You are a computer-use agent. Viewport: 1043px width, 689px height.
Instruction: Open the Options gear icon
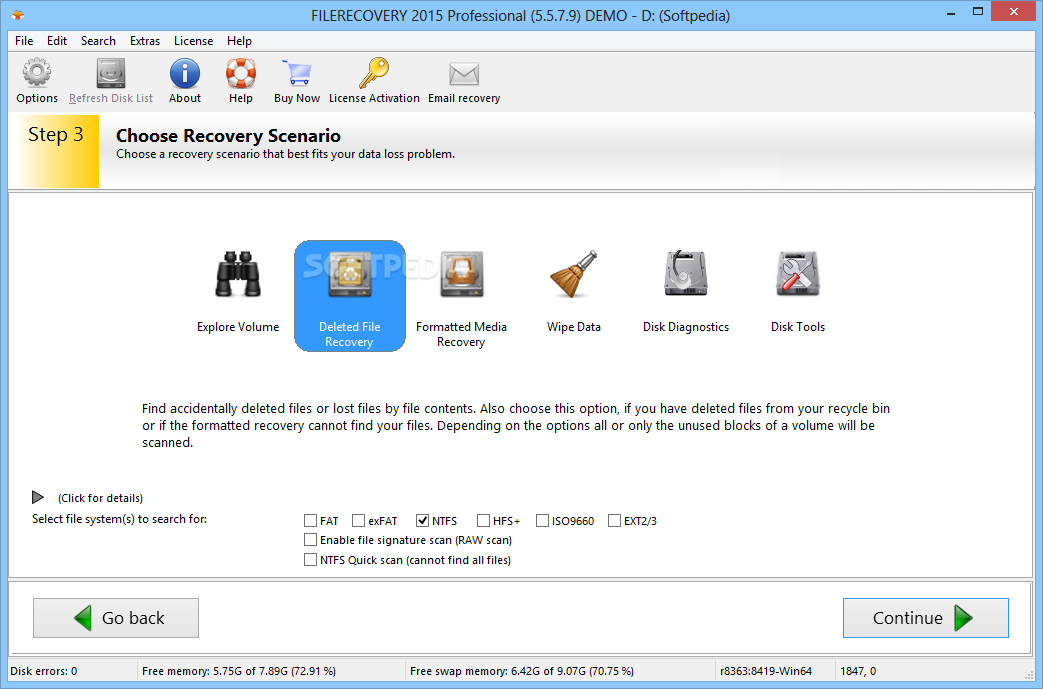point(37,73)
